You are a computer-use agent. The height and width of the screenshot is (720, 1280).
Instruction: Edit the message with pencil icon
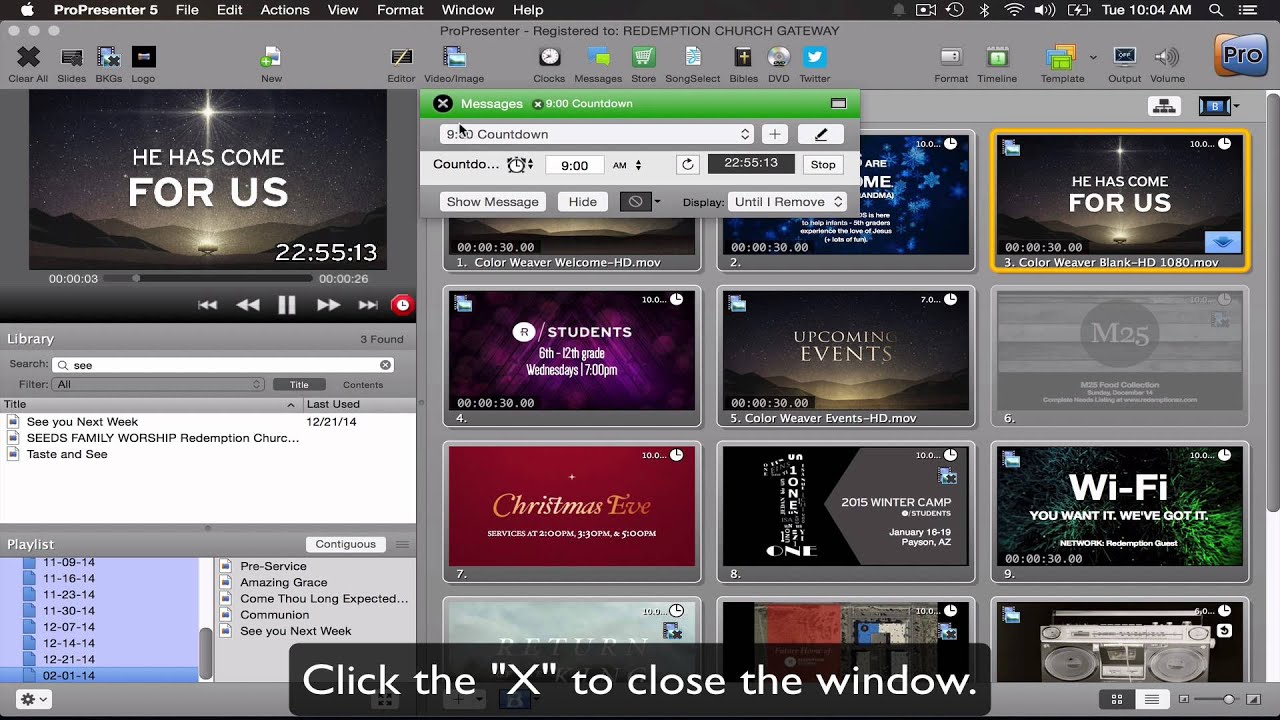[821, 134]
